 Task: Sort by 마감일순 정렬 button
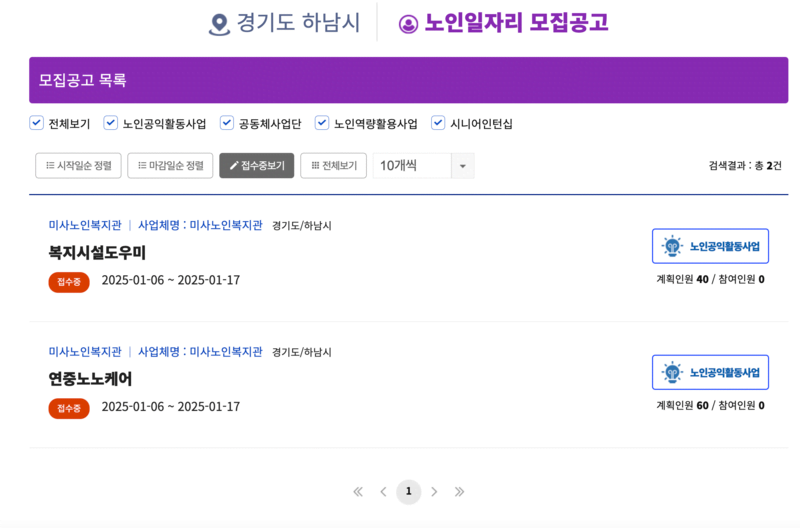170,166
